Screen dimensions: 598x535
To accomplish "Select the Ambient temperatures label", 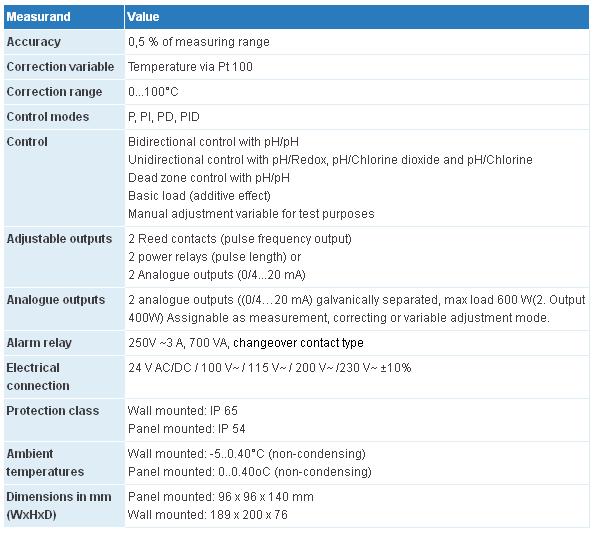I will 45,463.
